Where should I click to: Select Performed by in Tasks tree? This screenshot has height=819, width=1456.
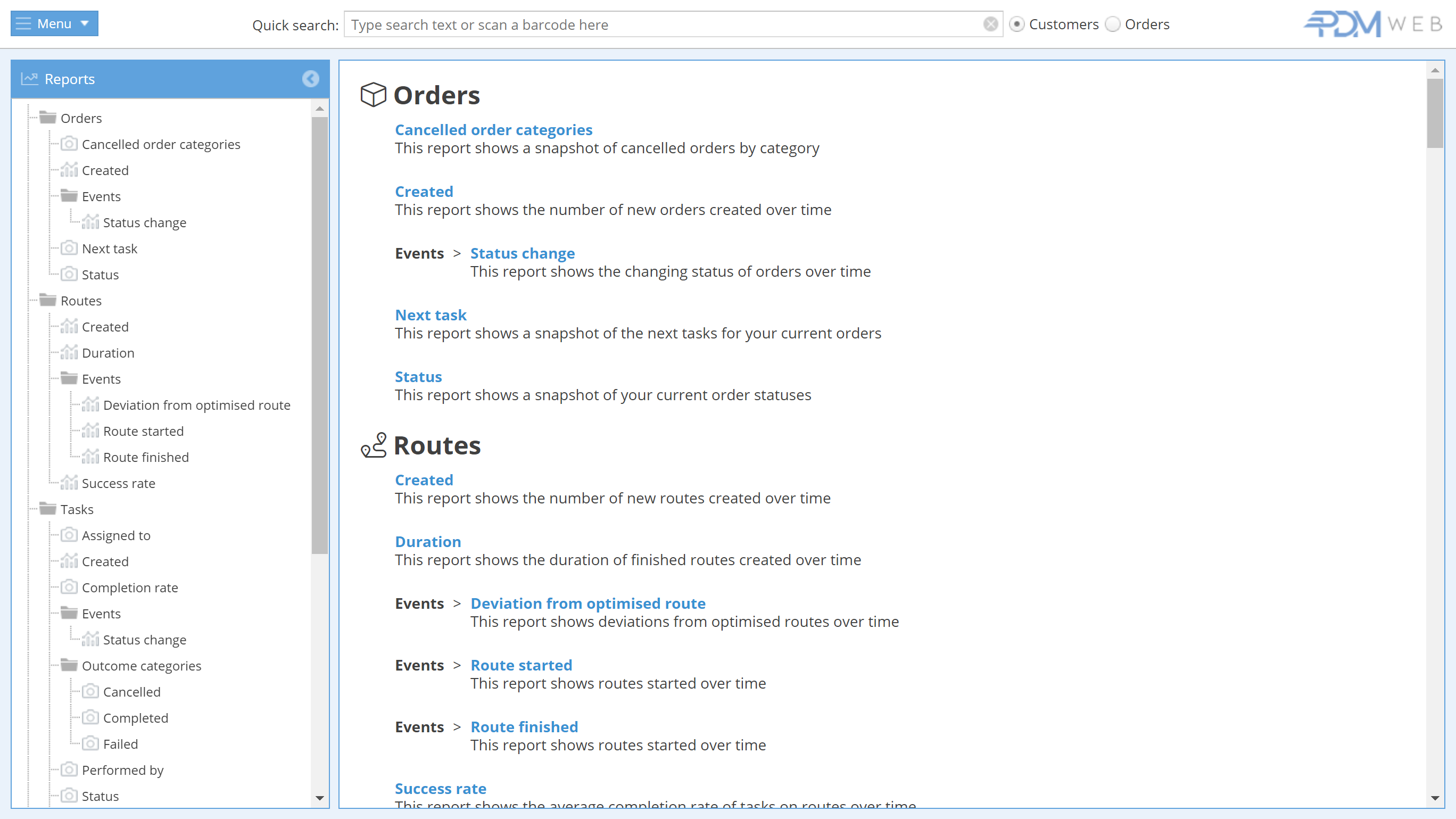coord(122,771)
